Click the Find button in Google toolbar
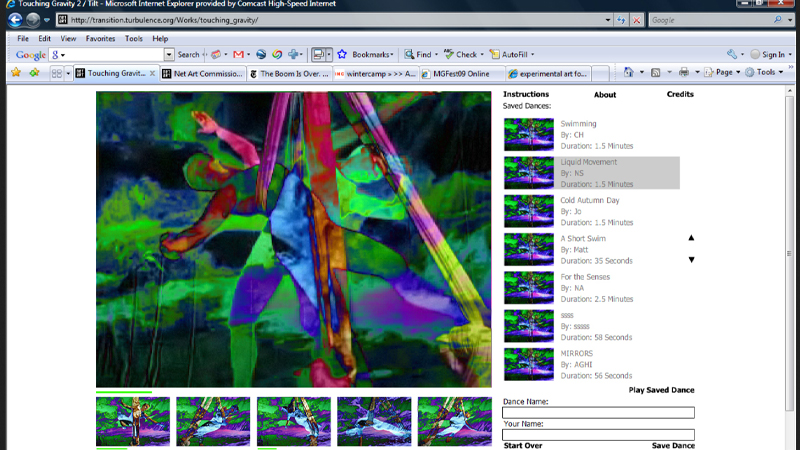 pos(418,54)
